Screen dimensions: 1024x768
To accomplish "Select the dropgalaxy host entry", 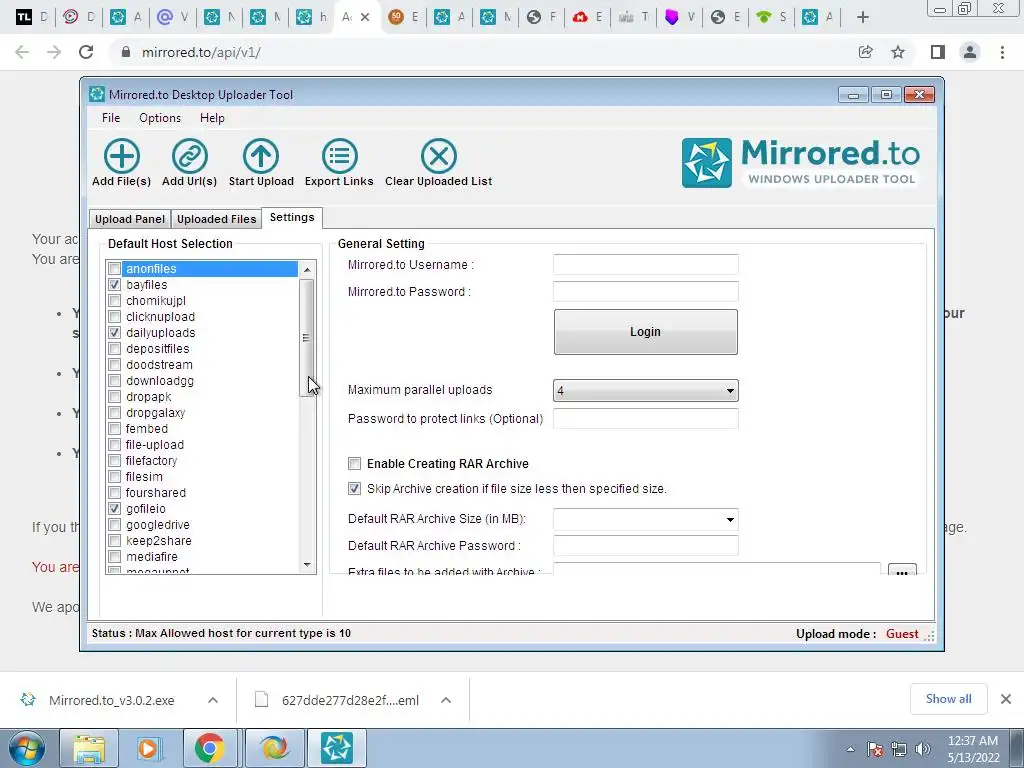I will pos(155,413).
